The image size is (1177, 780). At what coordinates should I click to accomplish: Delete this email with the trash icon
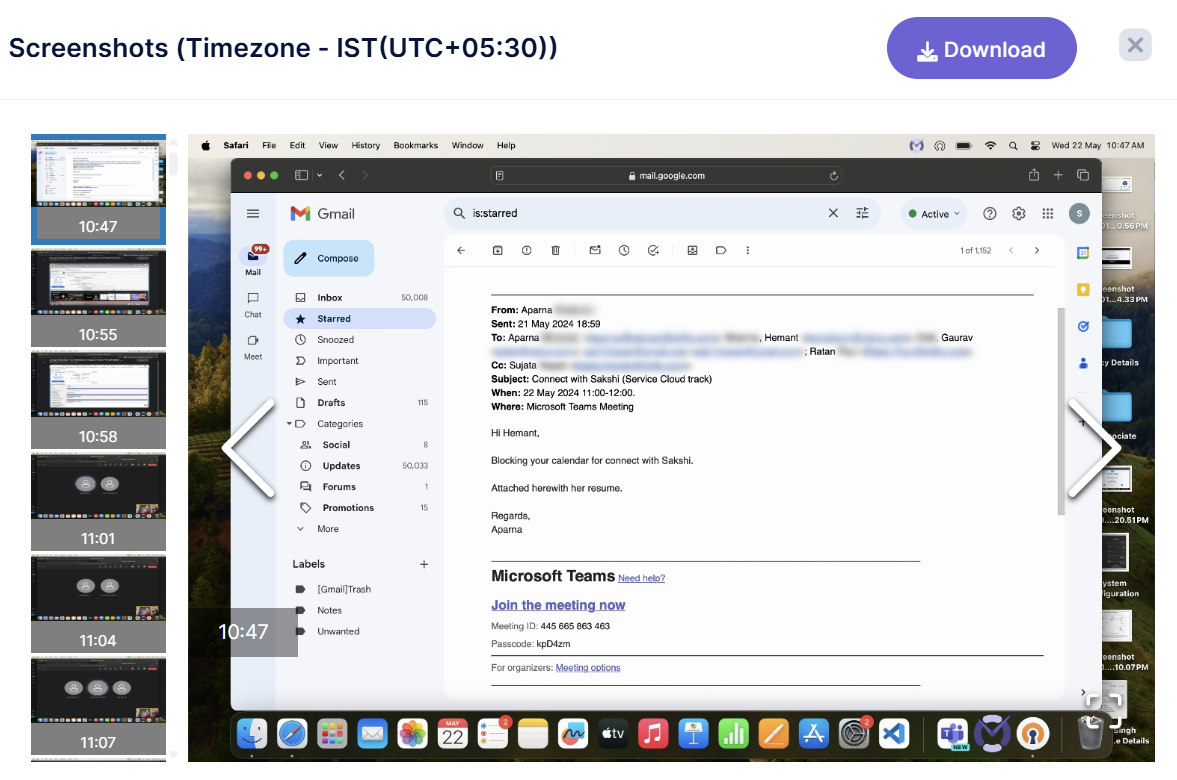pos(555,251)
